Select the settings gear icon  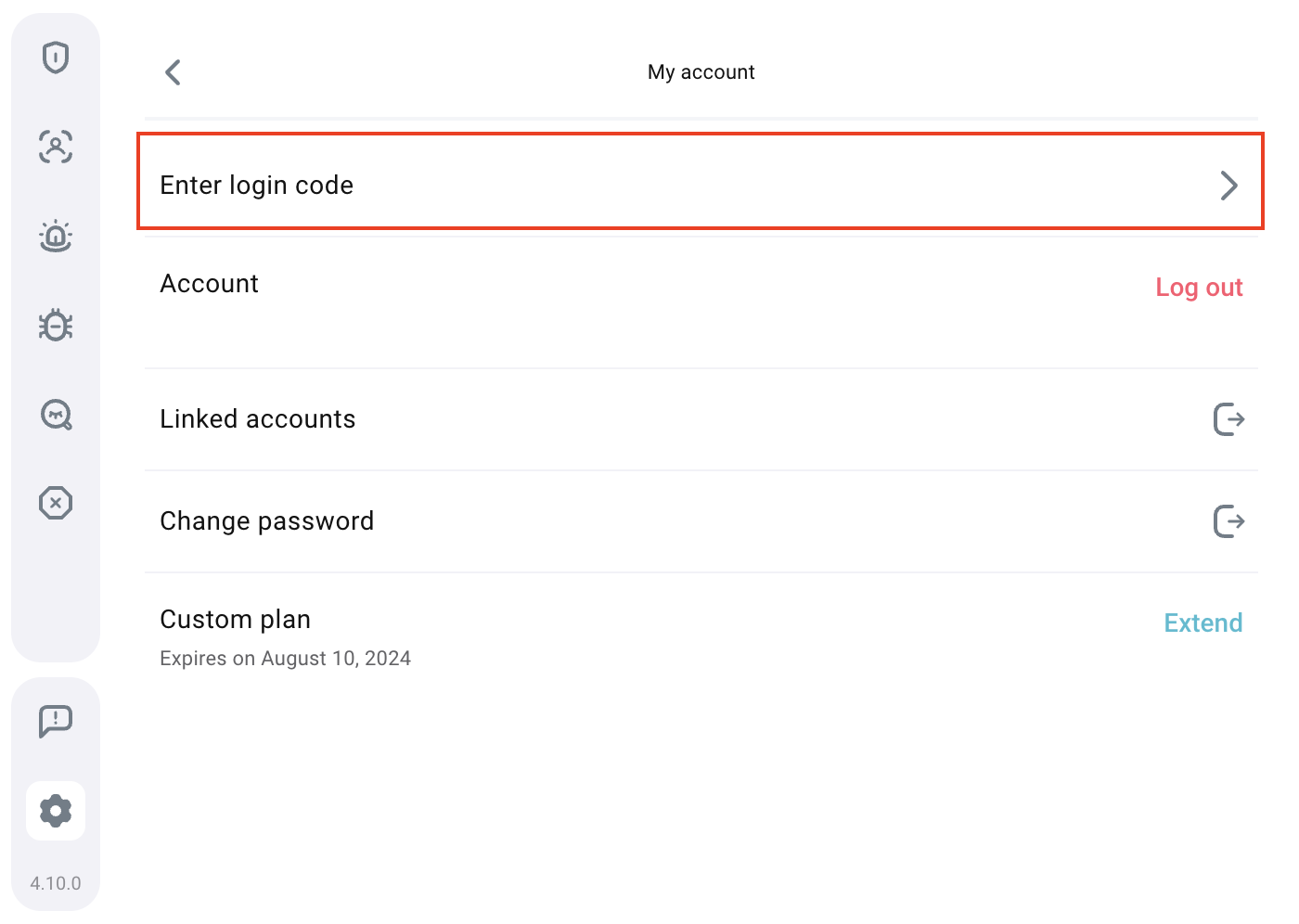click(x=56, y=810)
